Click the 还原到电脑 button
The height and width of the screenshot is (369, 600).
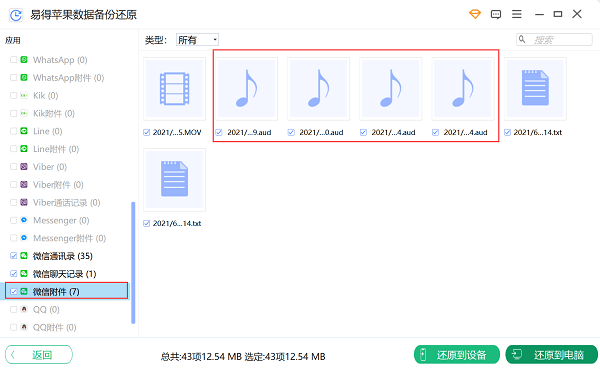click(x=551, y=355)
